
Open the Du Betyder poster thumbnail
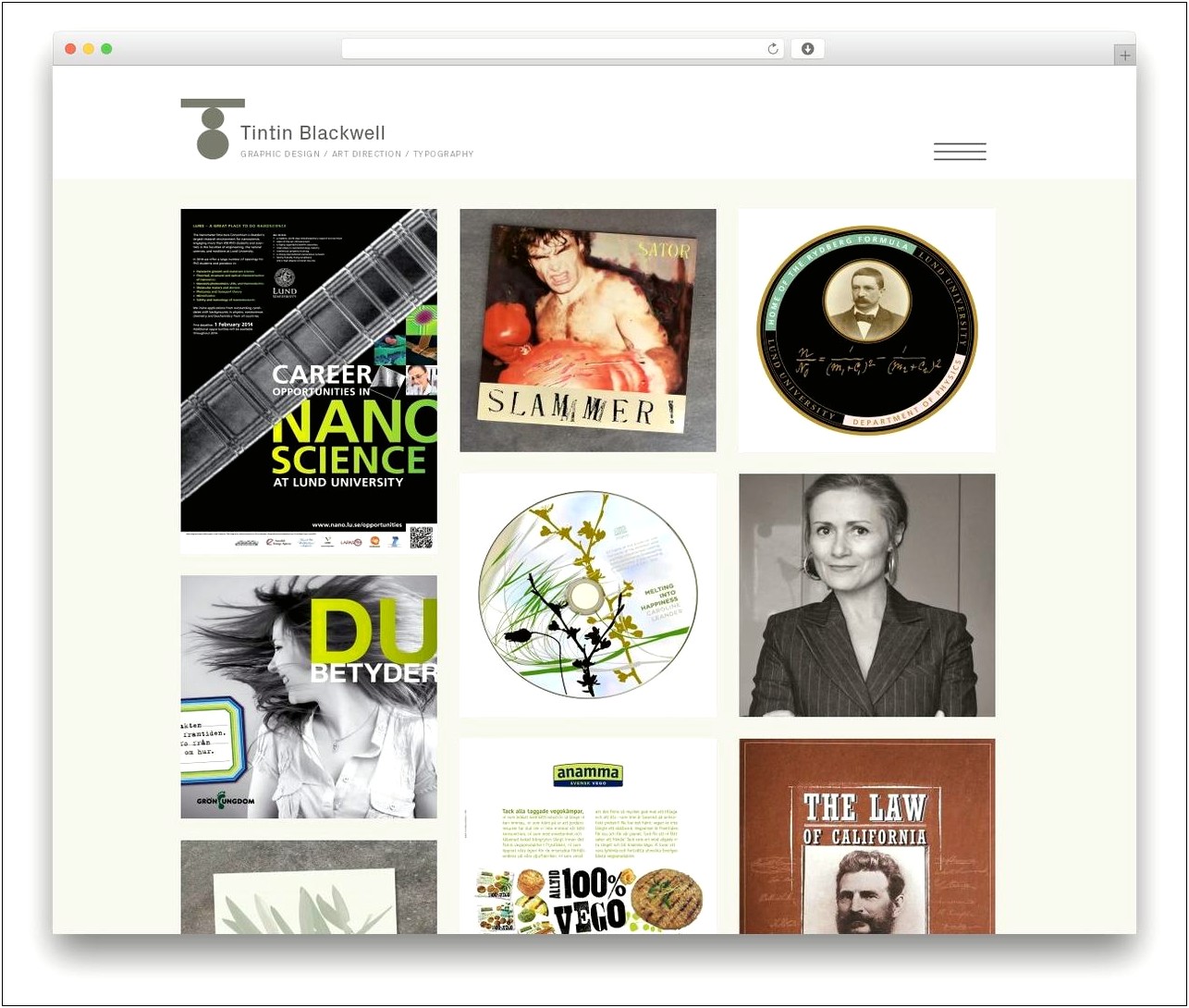pyautogui.click(x=309, y=696)
